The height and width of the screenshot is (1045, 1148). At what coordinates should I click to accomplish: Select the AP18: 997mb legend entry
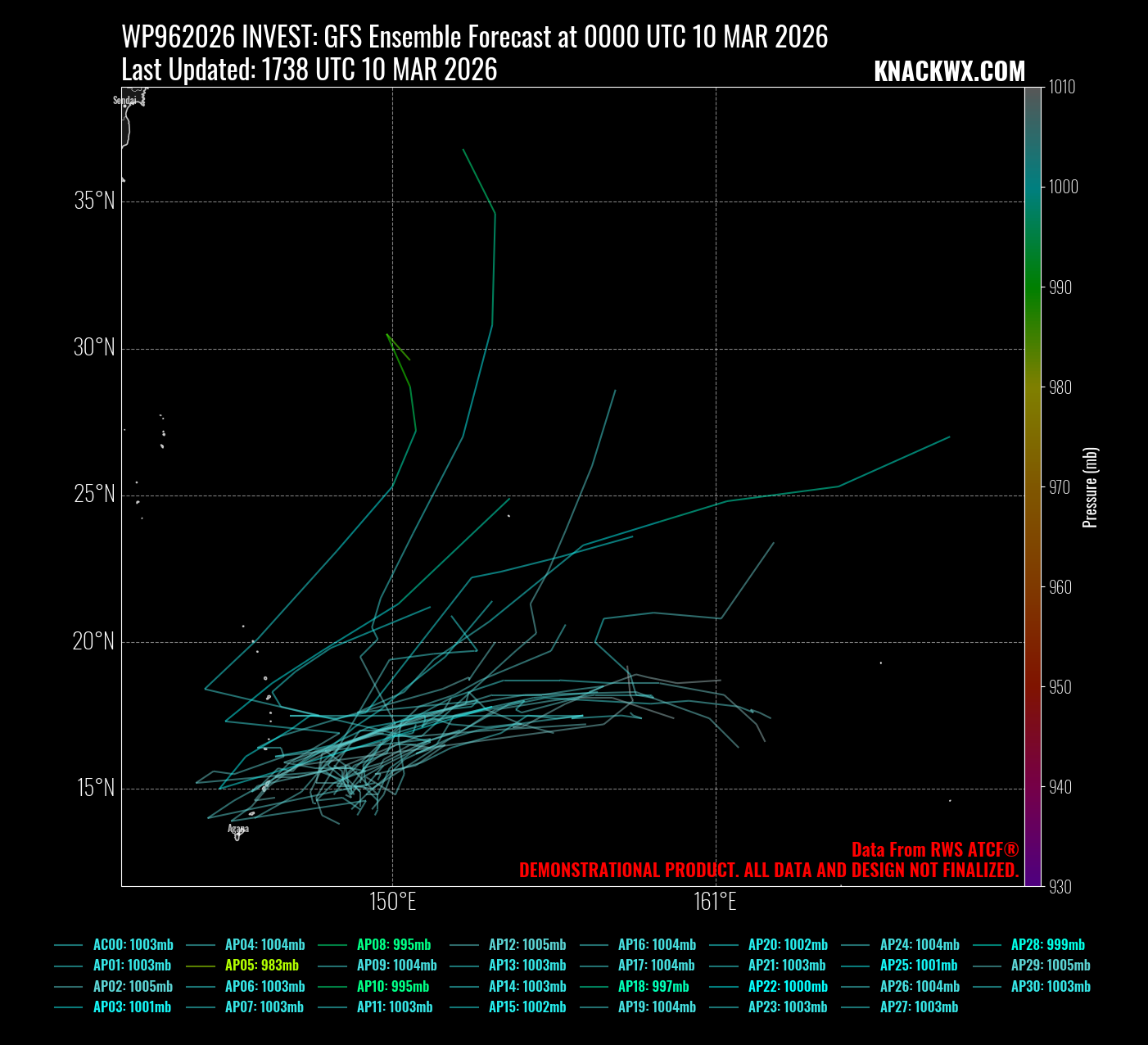[653, 987]
